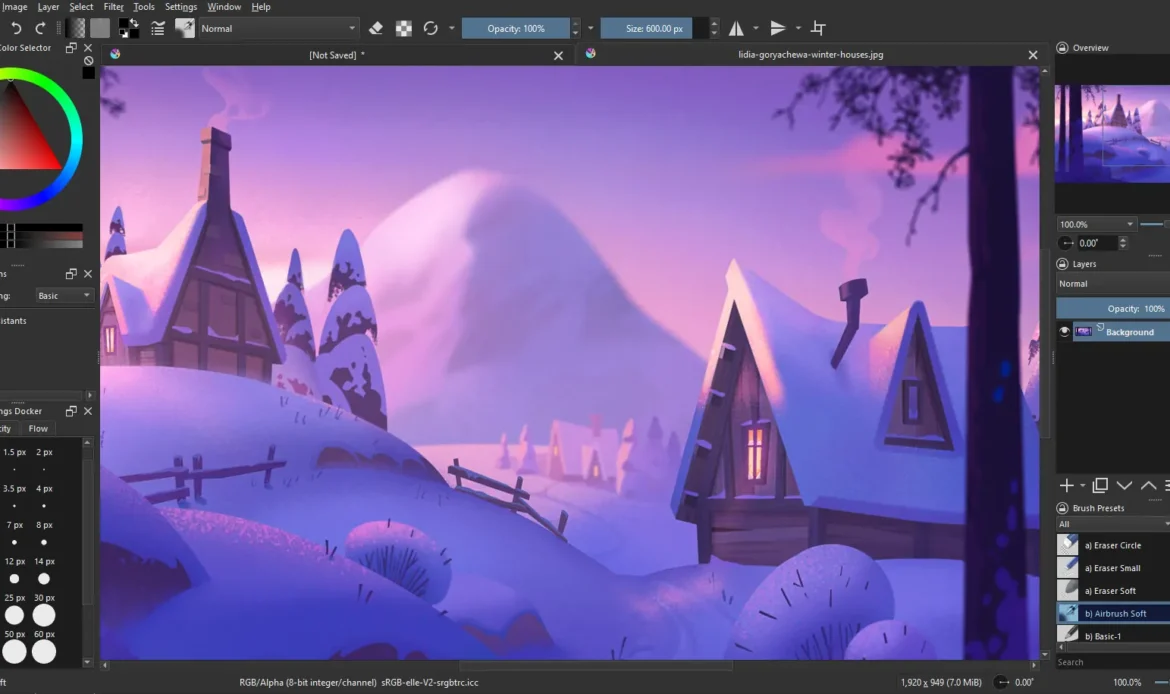This screenshot has width=1170, height=694.
Task: Hide the Background layer with eye icon
Action: click(1064, 332)
